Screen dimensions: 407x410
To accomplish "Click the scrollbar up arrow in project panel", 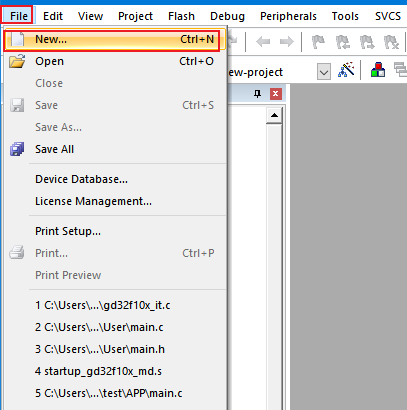I will tap(274, 115).
